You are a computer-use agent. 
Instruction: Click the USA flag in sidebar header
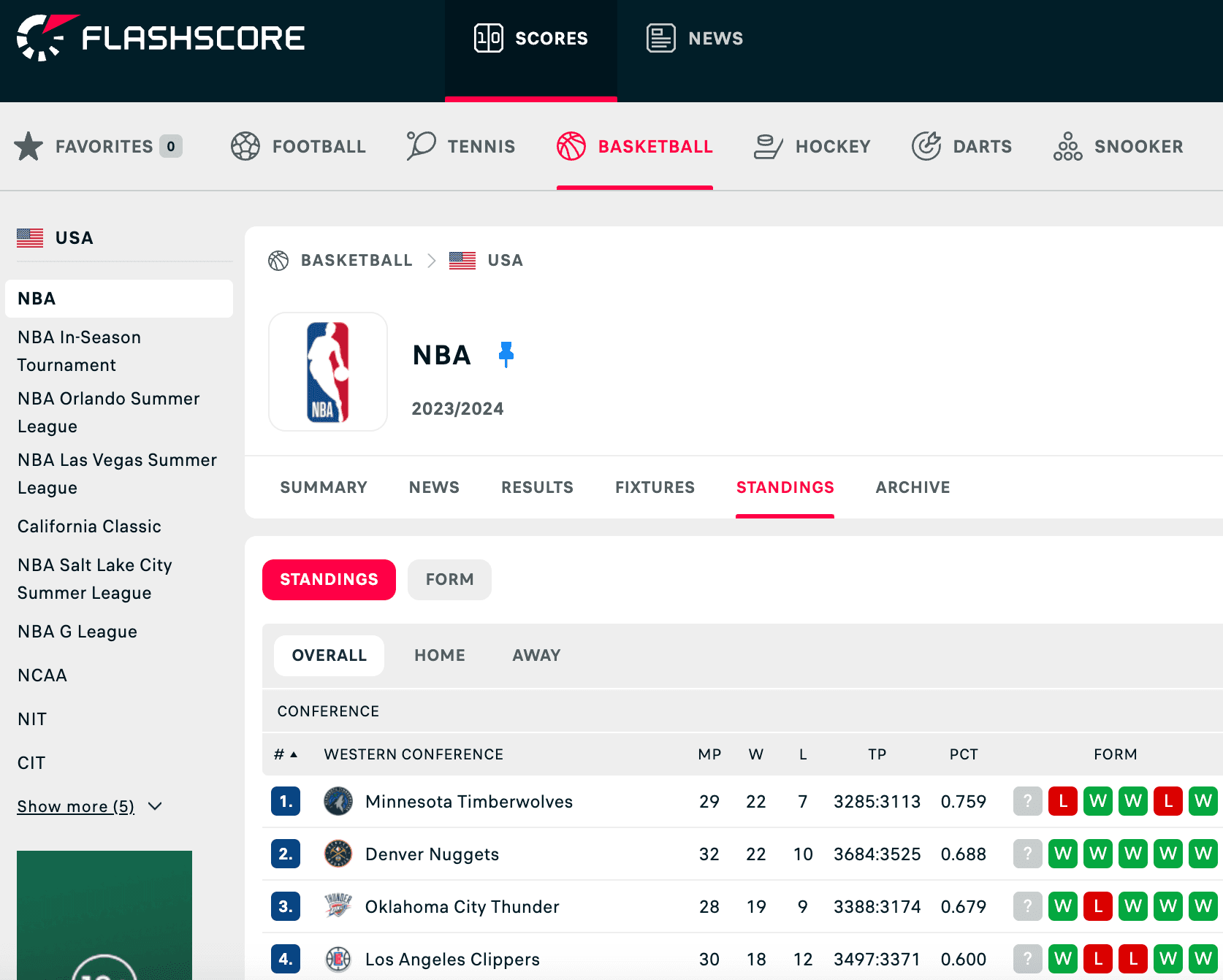click(x=30, y=238)
